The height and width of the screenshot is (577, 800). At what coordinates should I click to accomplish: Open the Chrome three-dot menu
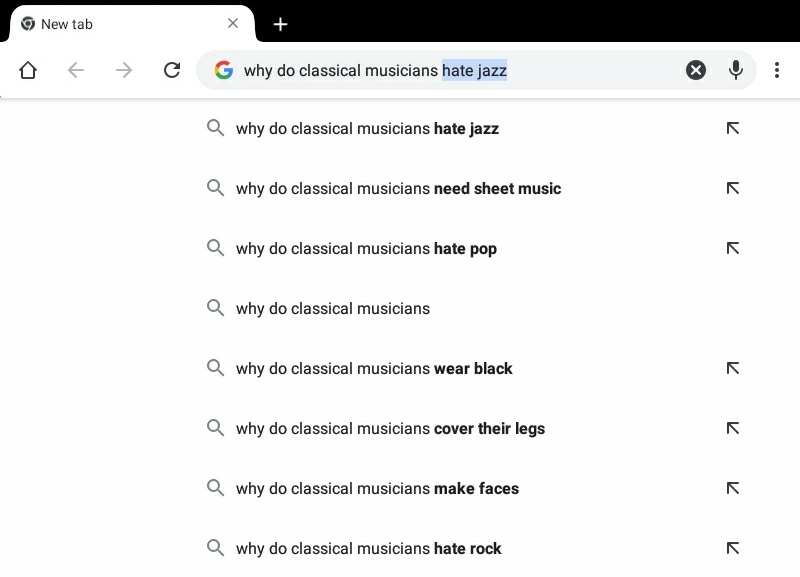click(x=777, y=70)
